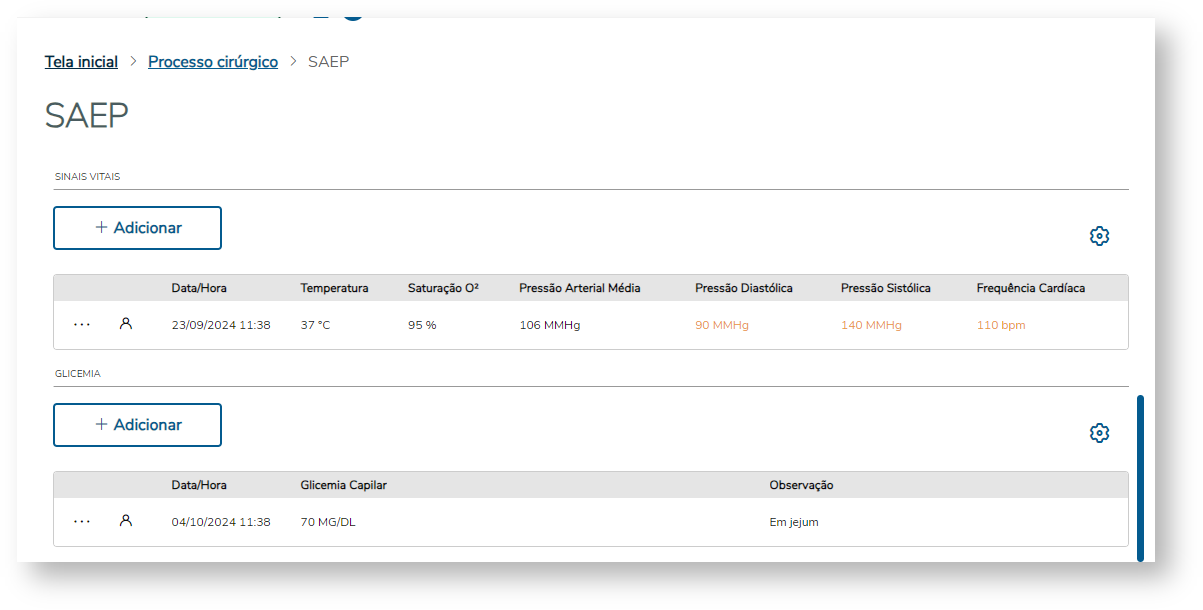Navigate to Processo cirúrgico breadcrumb
This screenshot has width=1203, height=610.
213,62
